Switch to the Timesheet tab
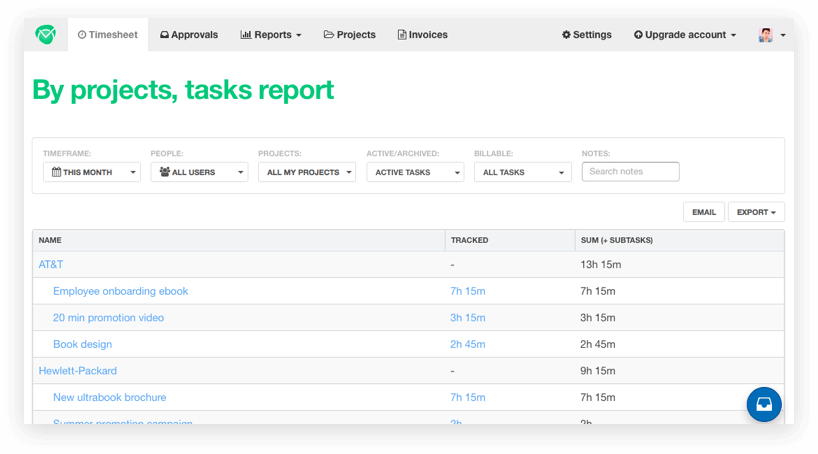The height and width of the screenshot is (454, 818). (x=107, y=35)
